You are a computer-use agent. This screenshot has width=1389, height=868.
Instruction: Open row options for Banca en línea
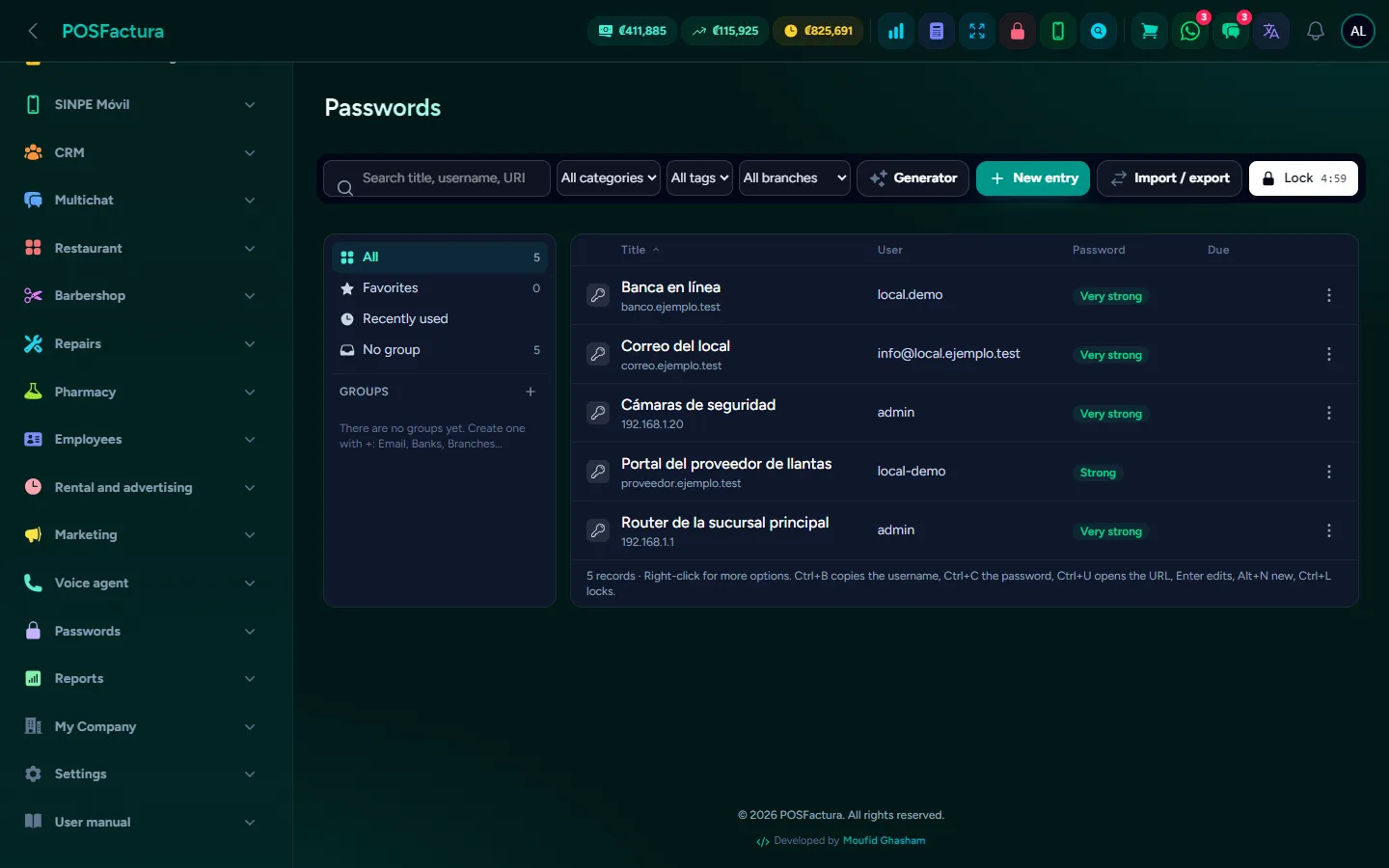[1329, 295]
